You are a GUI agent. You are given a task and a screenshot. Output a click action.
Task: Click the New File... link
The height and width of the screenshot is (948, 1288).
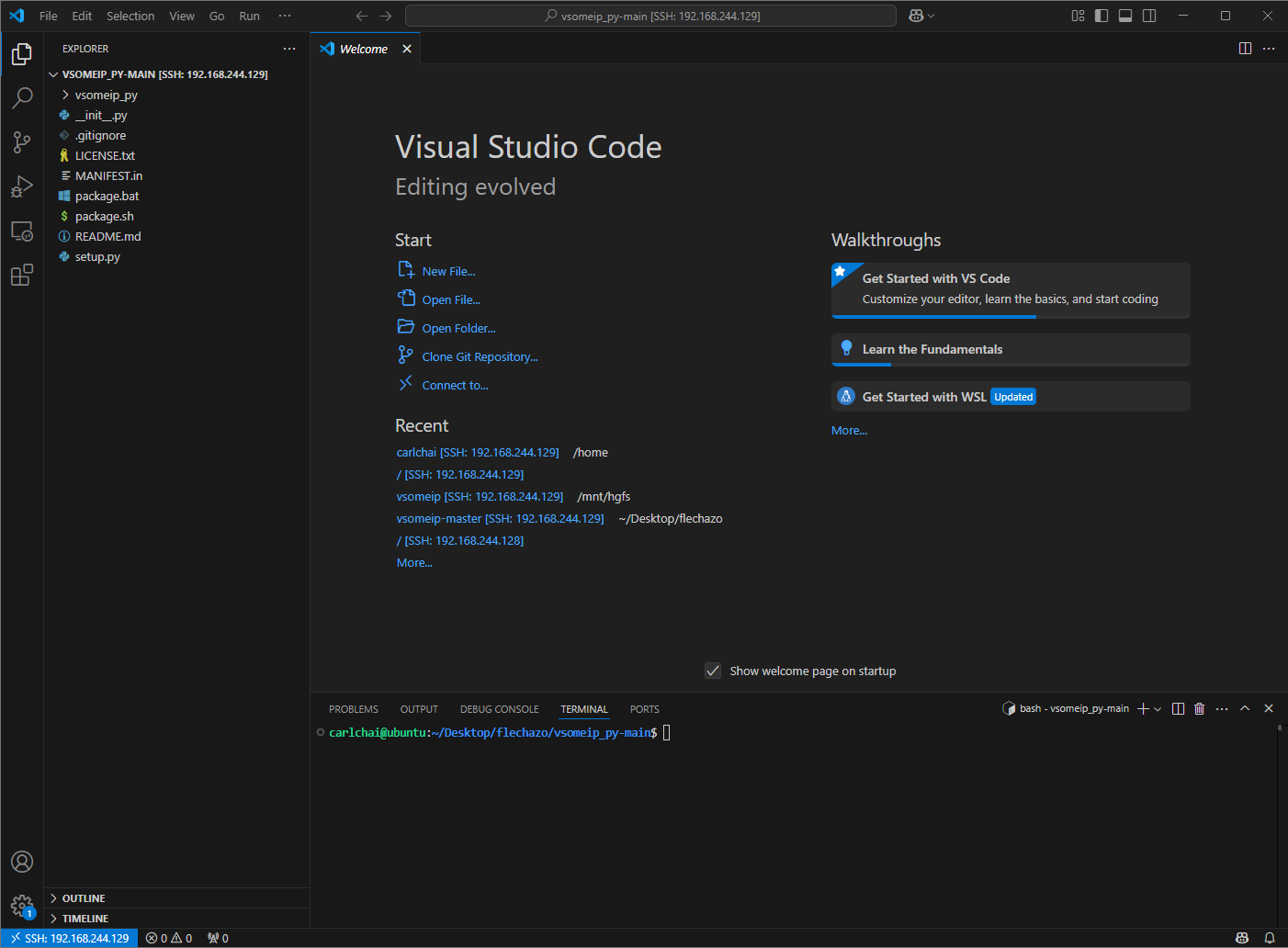point(437,271)
